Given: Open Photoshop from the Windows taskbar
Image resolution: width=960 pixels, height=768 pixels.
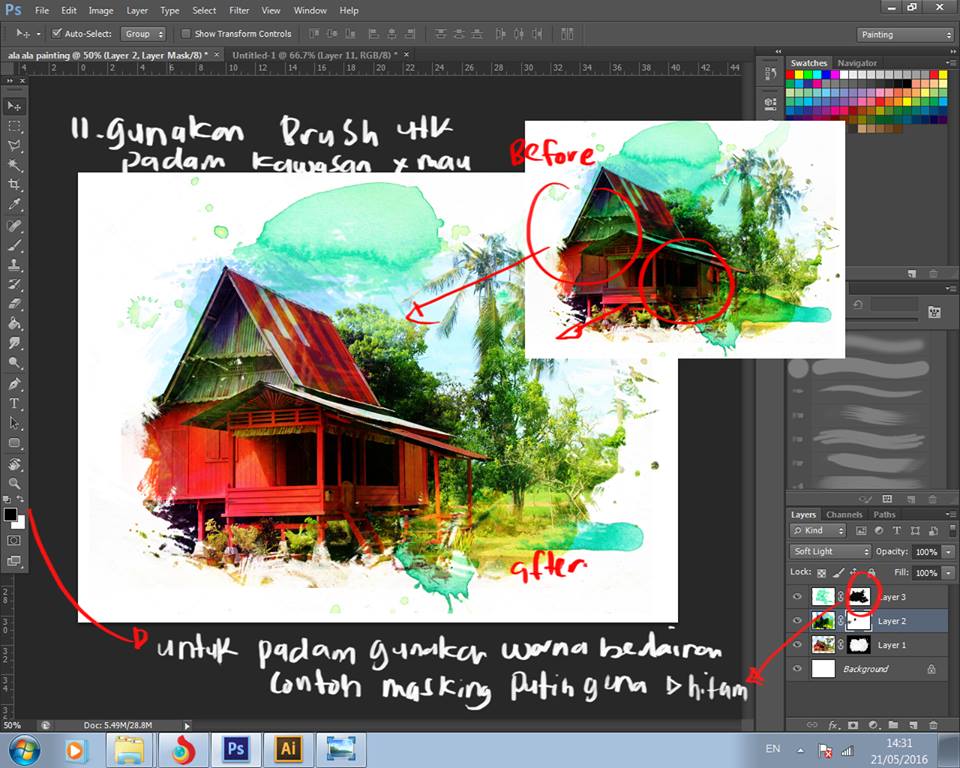Looking at the screenshot, I should [236, 749].
